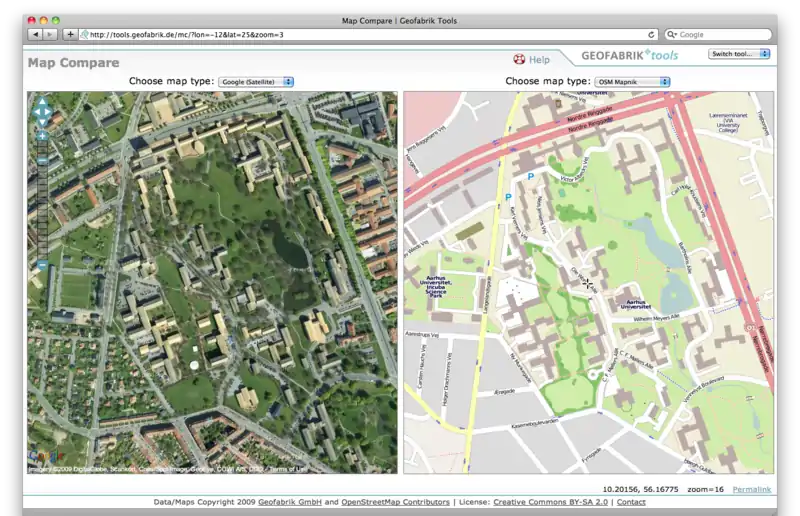Open the Google (Satellite) map type dropdown
The height and width of the screenshot is (516, 800).
click(x=257, y=81)
